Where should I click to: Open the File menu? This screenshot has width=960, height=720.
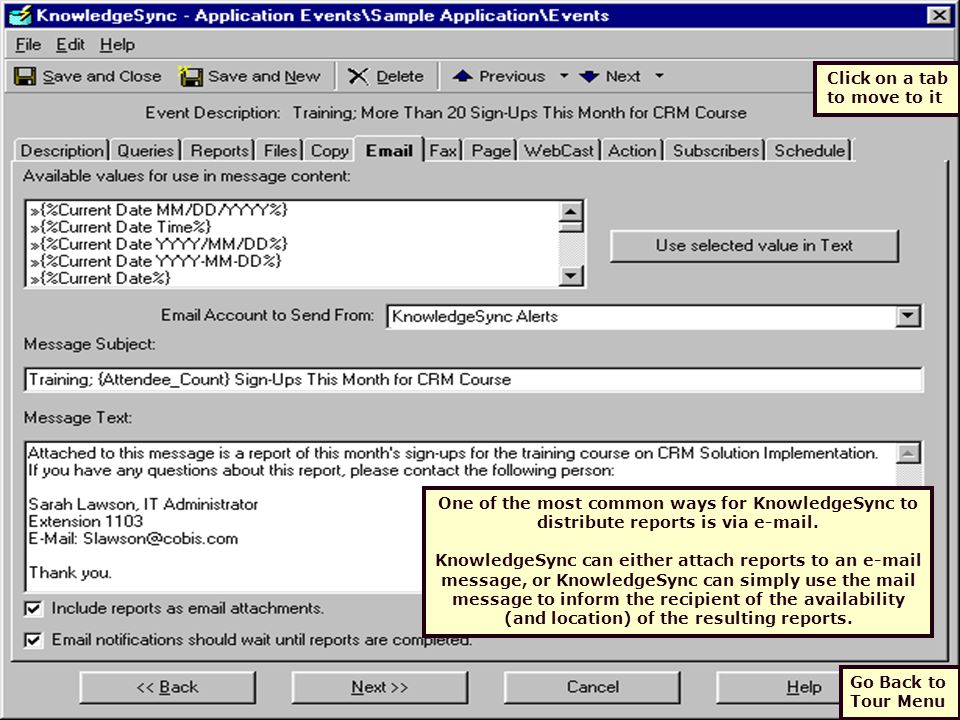pyautogui.click(x=28, y=45)
